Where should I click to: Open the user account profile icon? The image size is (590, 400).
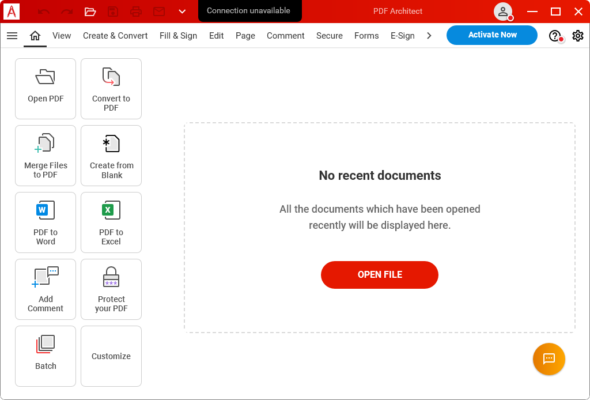pyautogui.click(x=503, y=12)
